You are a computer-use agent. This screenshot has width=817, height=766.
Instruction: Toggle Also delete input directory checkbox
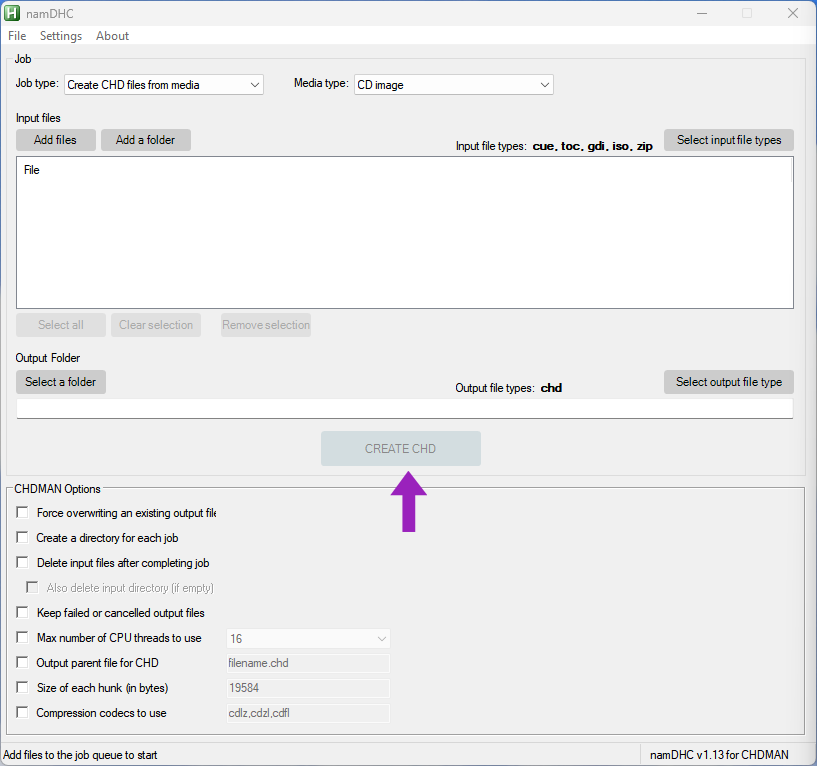click(x=32, y=588)
